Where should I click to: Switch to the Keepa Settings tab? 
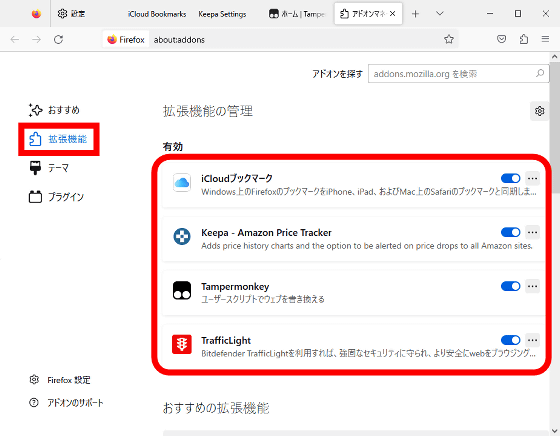pyautogui.click(x=222, y=14)
